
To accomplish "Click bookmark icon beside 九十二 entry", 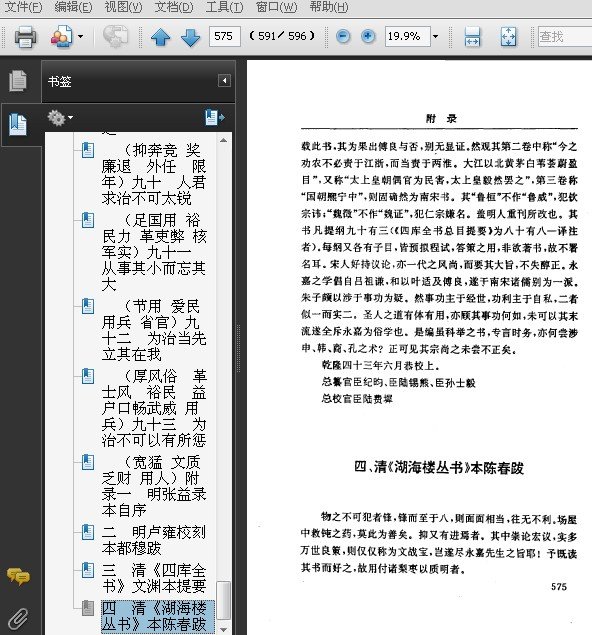I will (x=88, y=306).
